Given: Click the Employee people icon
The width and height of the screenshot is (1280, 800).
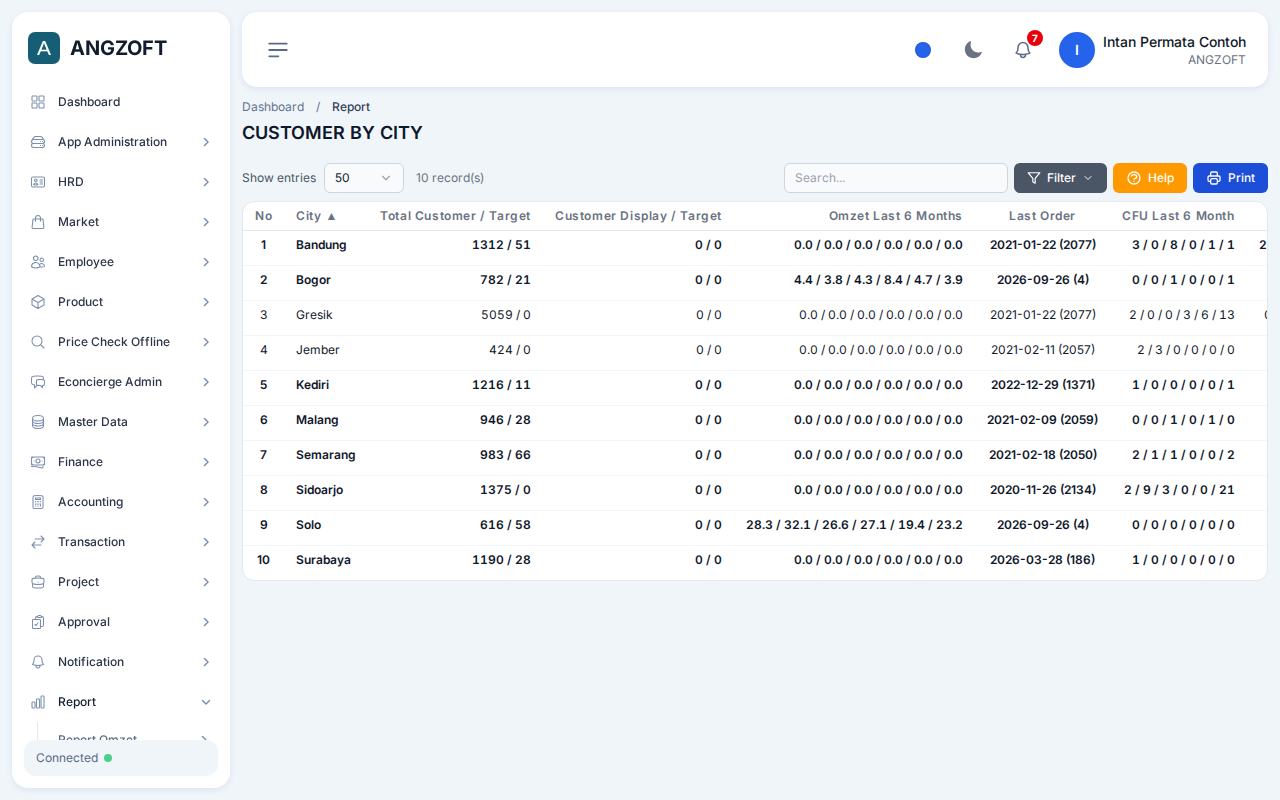Looking at the screenshot, I should pos(38,262).
